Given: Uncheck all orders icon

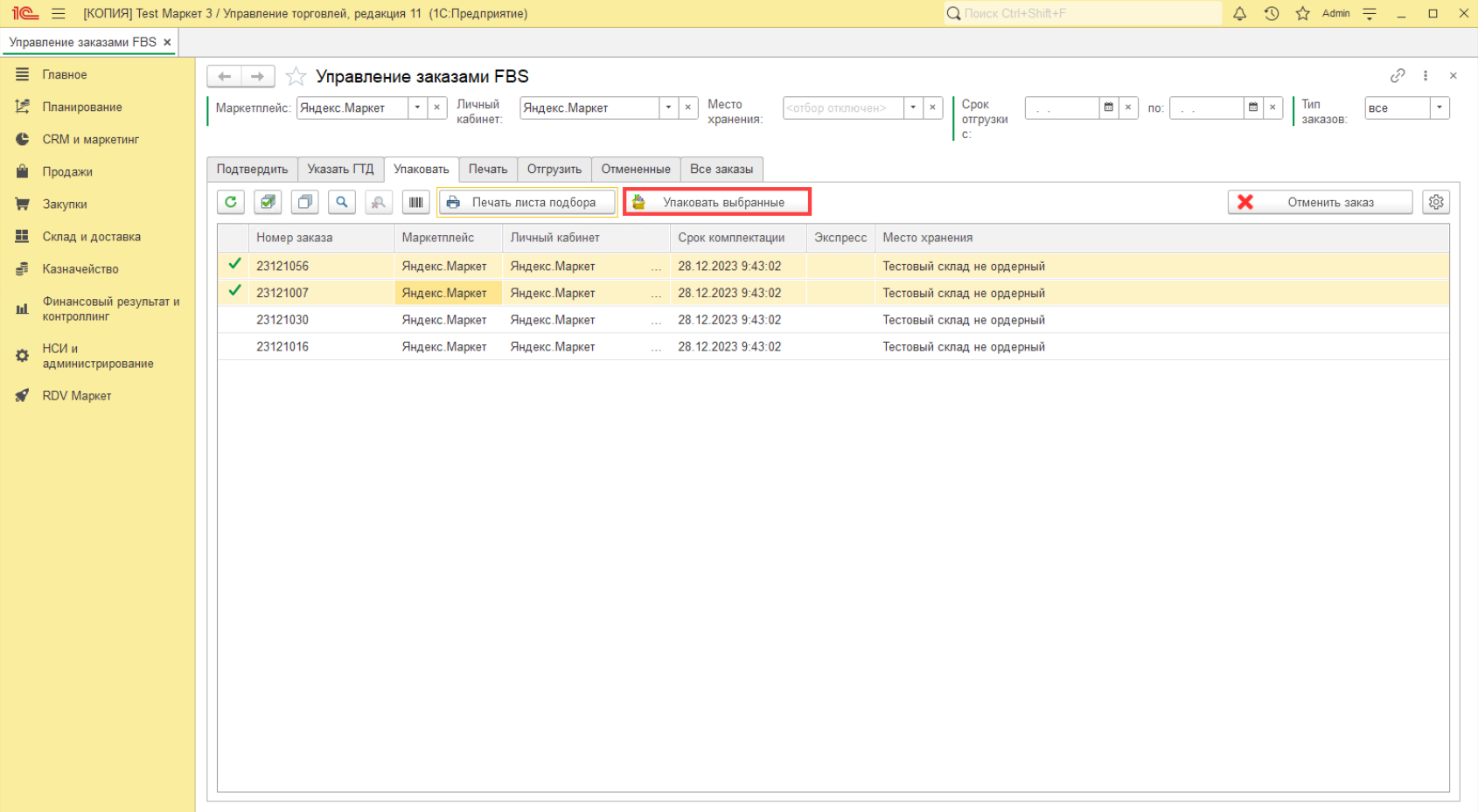Looking at the screenshot, I should point(305,202).
